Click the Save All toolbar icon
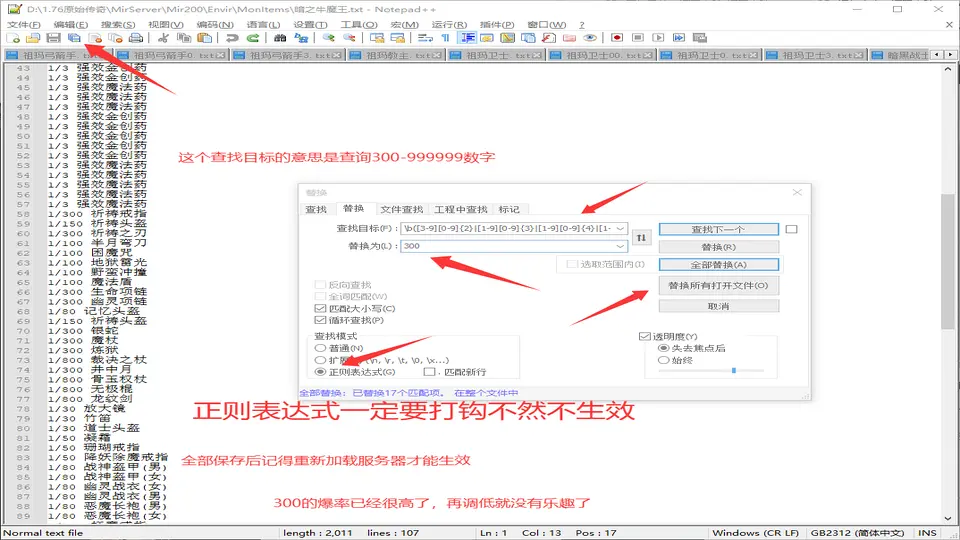The image size is (960, 540). (x=74, y=38)
